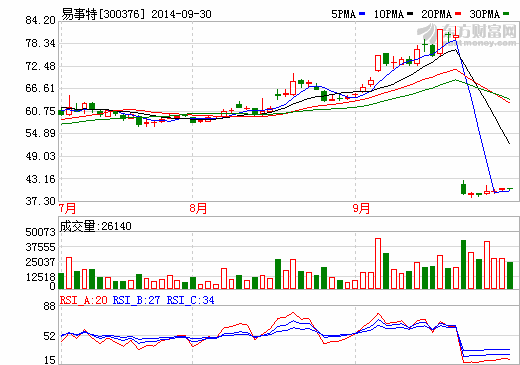Viewport: 520px width, 365px height.
Task: Click the date 2014-09-30 in header
Action: pos(181,14)
